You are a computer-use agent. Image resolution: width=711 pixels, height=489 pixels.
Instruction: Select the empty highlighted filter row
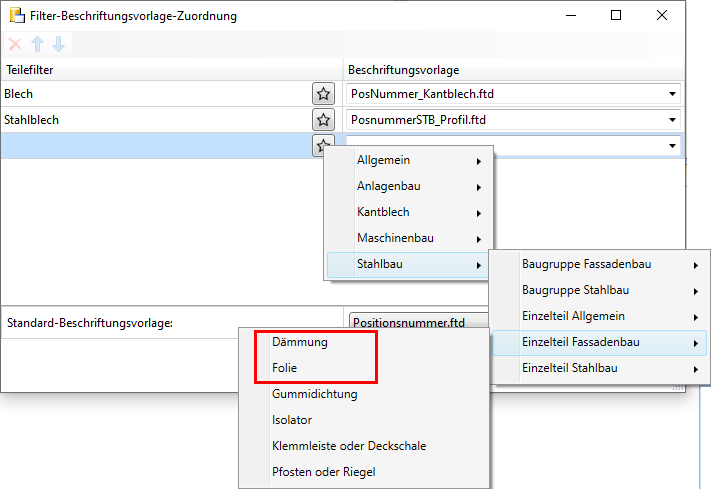(156, 146)
